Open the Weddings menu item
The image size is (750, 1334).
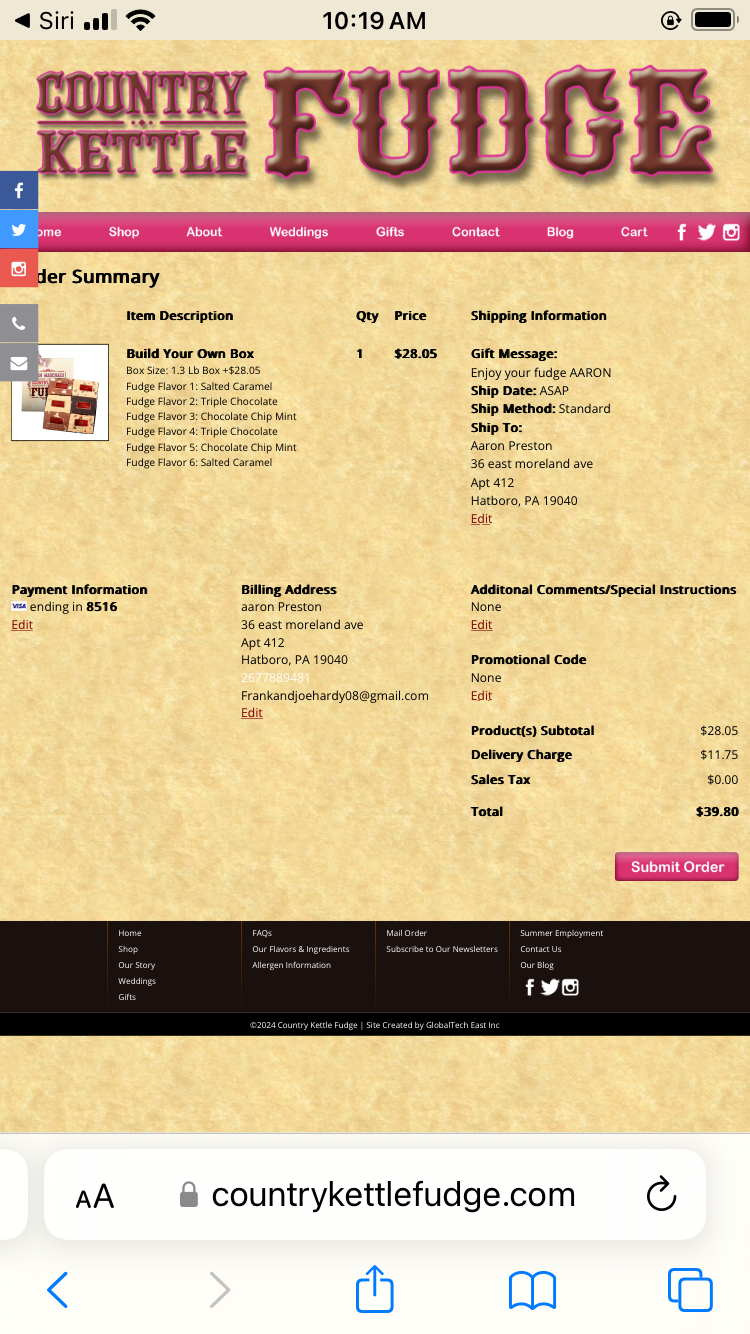pos(299,232)
